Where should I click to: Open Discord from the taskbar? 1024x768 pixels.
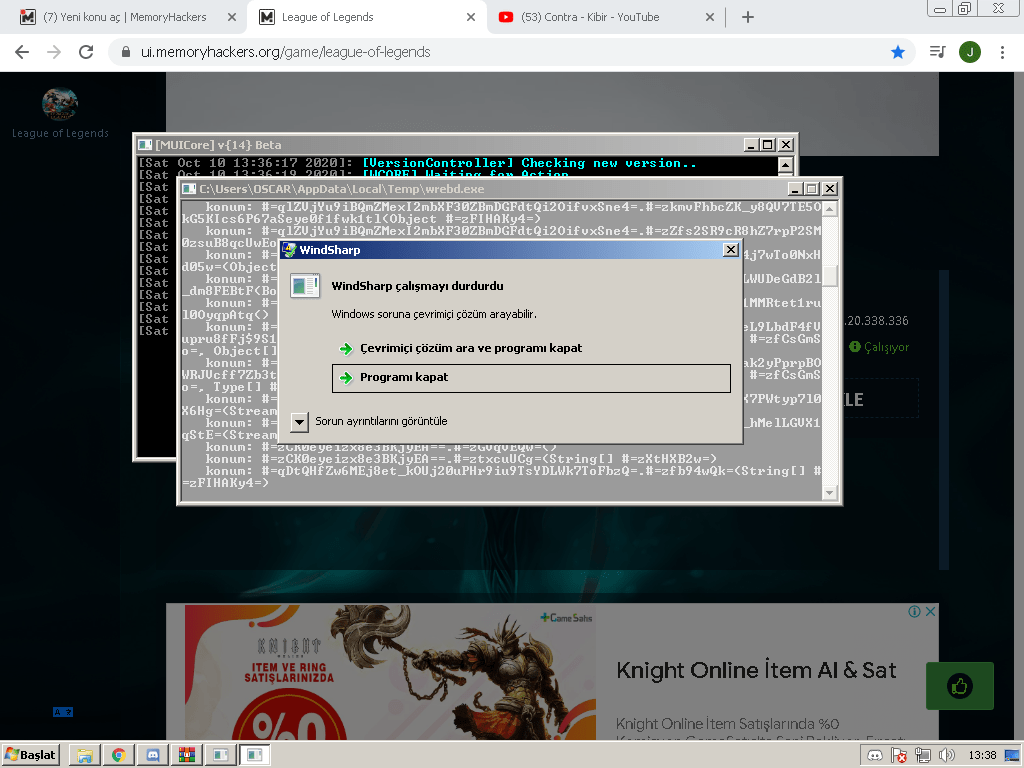(x=152, y=755)
